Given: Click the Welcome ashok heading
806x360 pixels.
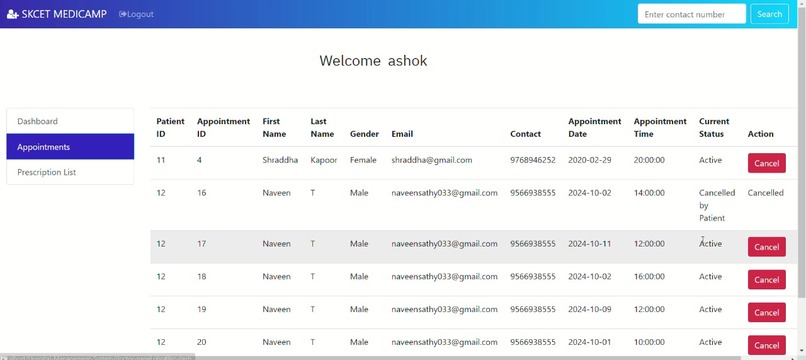Looking at the screenshot, I should [x=373, y=61].
